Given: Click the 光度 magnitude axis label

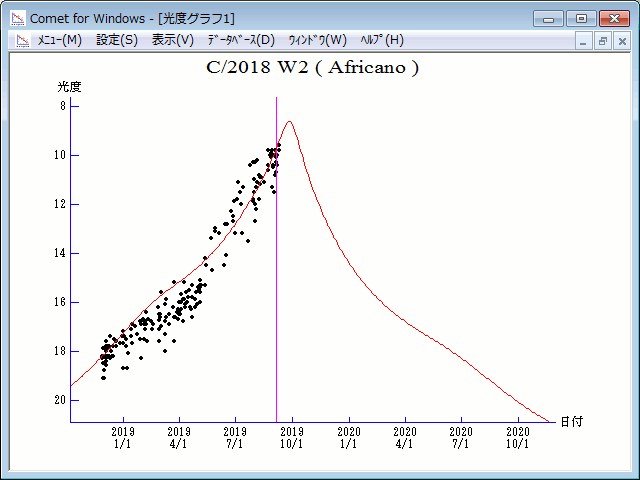Looking at the screenshot, I should coord(69,87).
